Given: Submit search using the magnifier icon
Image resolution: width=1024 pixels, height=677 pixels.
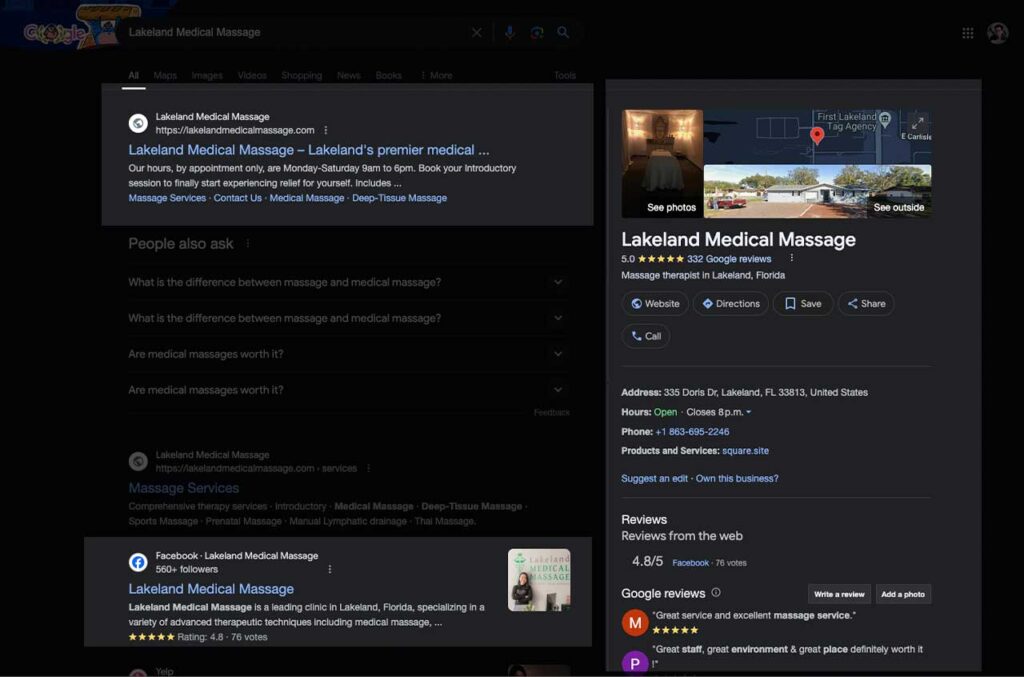Looking at the screenshot, I should [x=563, y=32].
